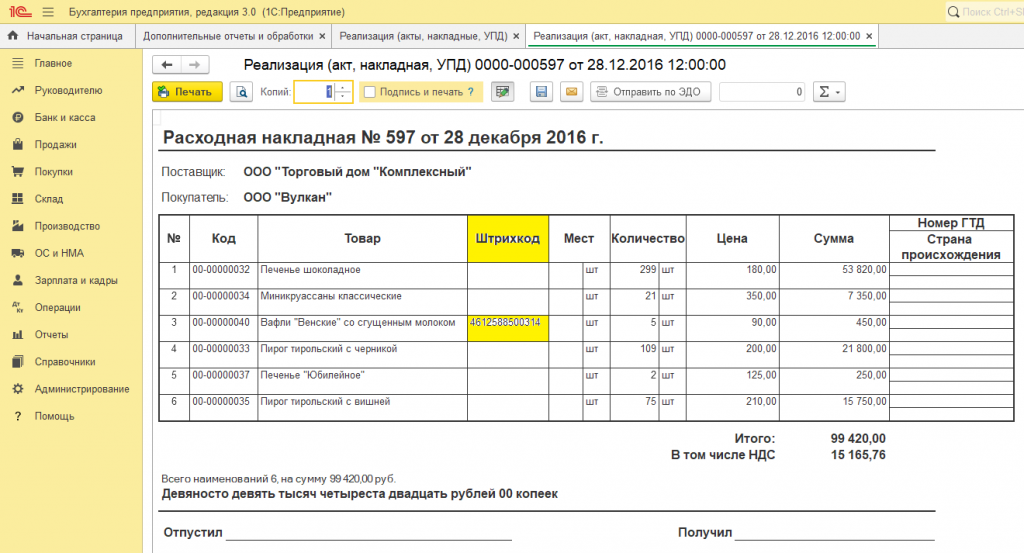Viewport: 1024px width, 553px height.
Task: Select the cell Печенье шоколадное
Action: pos(362,276)
